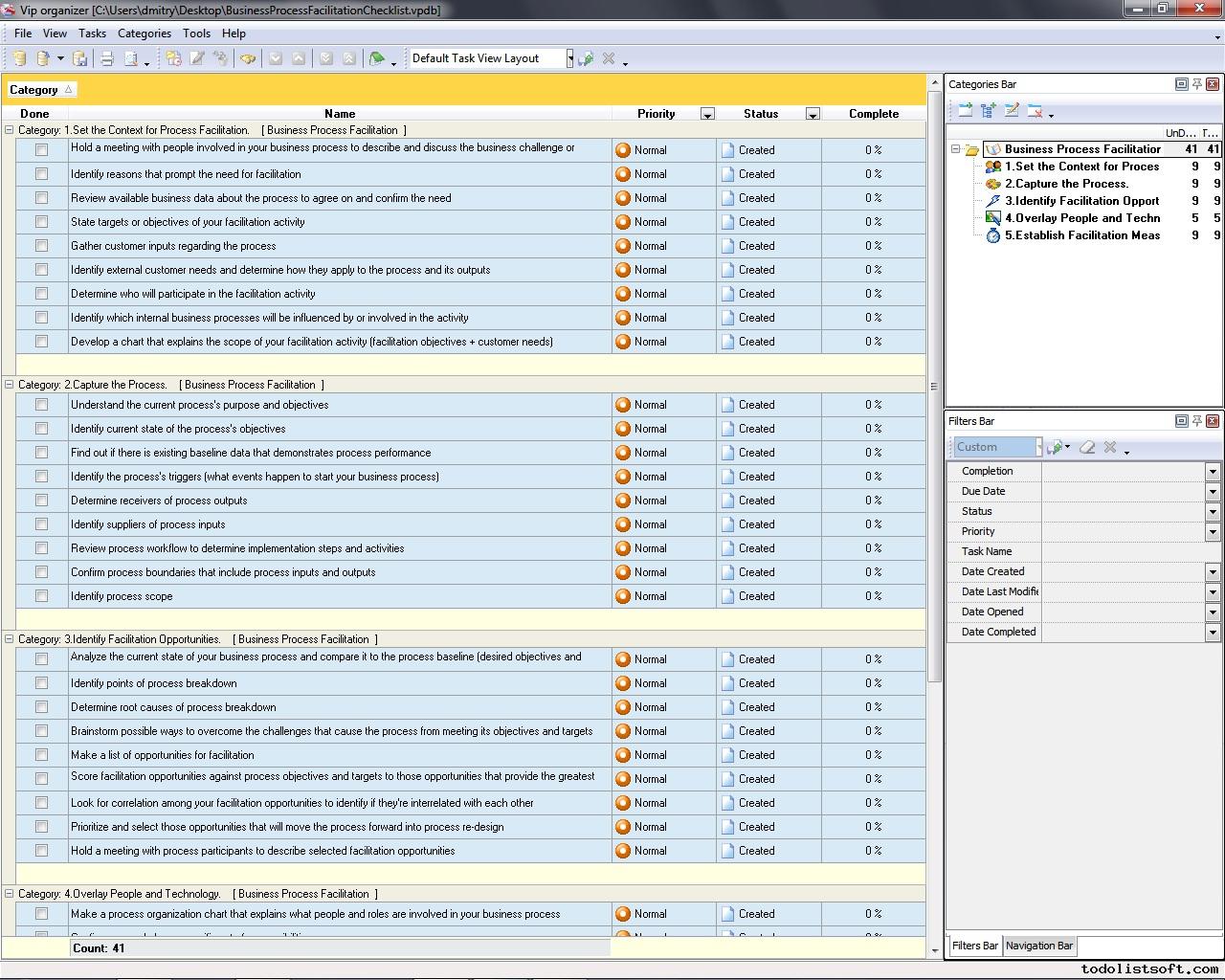Open the Completion filter dropdown
Image resolution: width=1225 pixels, height=980 pixels.
(1213, 471)
